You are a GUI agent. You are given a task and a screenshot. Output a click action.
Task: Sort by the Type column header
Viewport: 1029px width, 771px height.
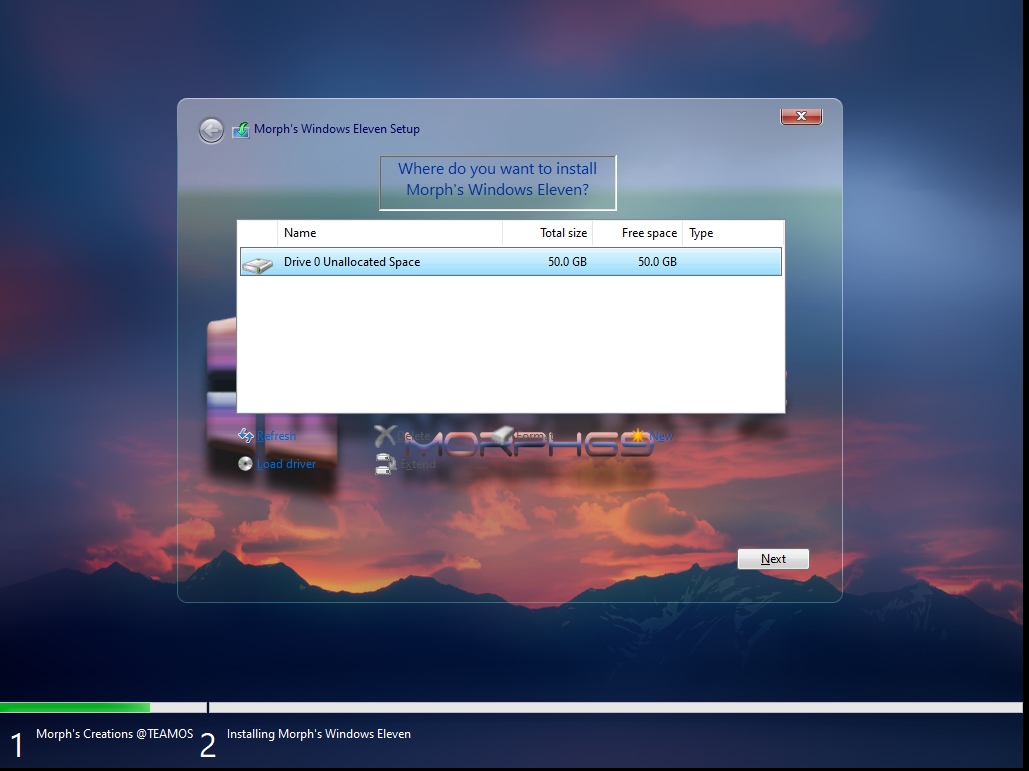(732, 233)
